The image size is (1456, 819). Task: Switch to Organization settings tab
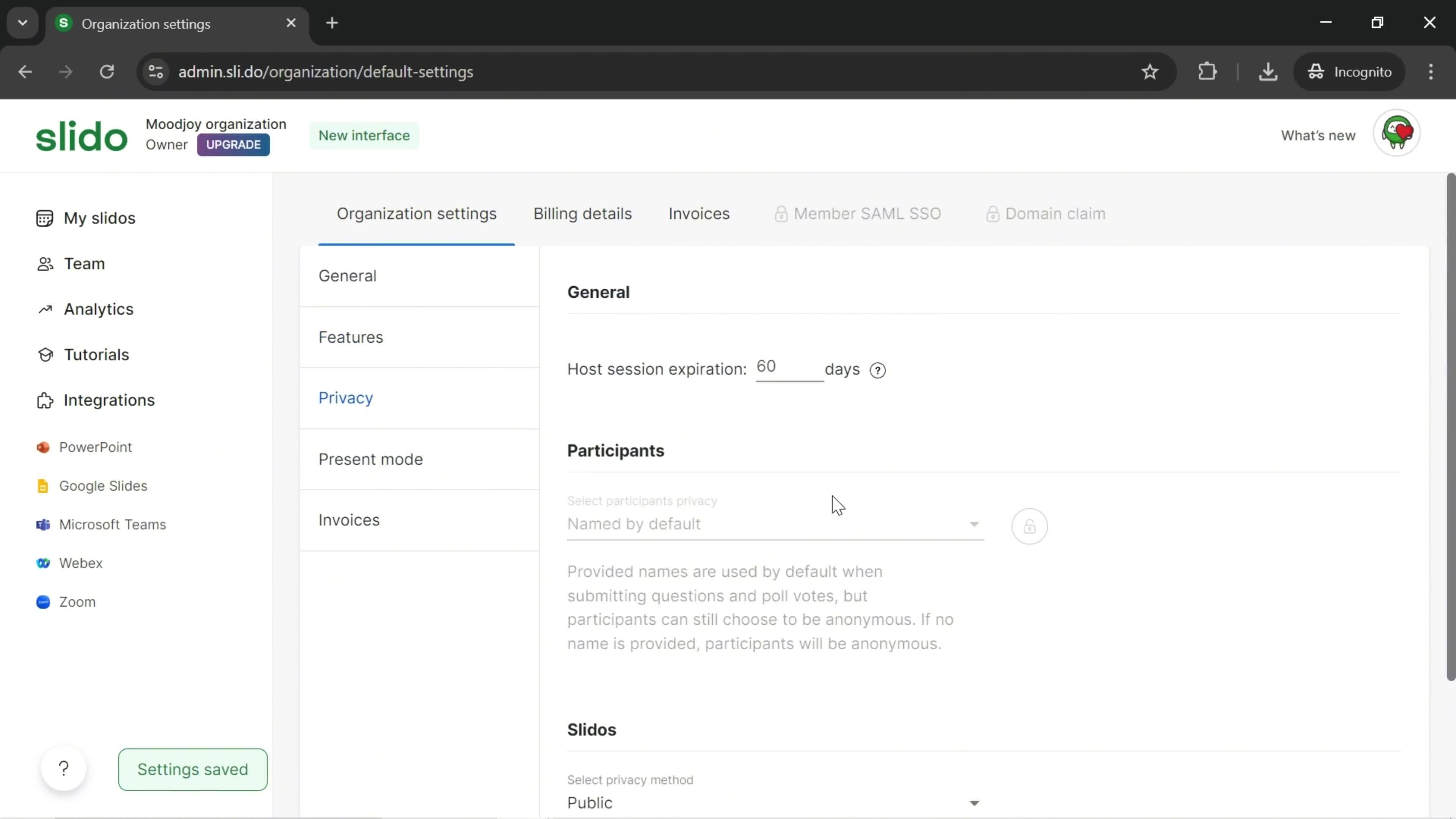417,214
